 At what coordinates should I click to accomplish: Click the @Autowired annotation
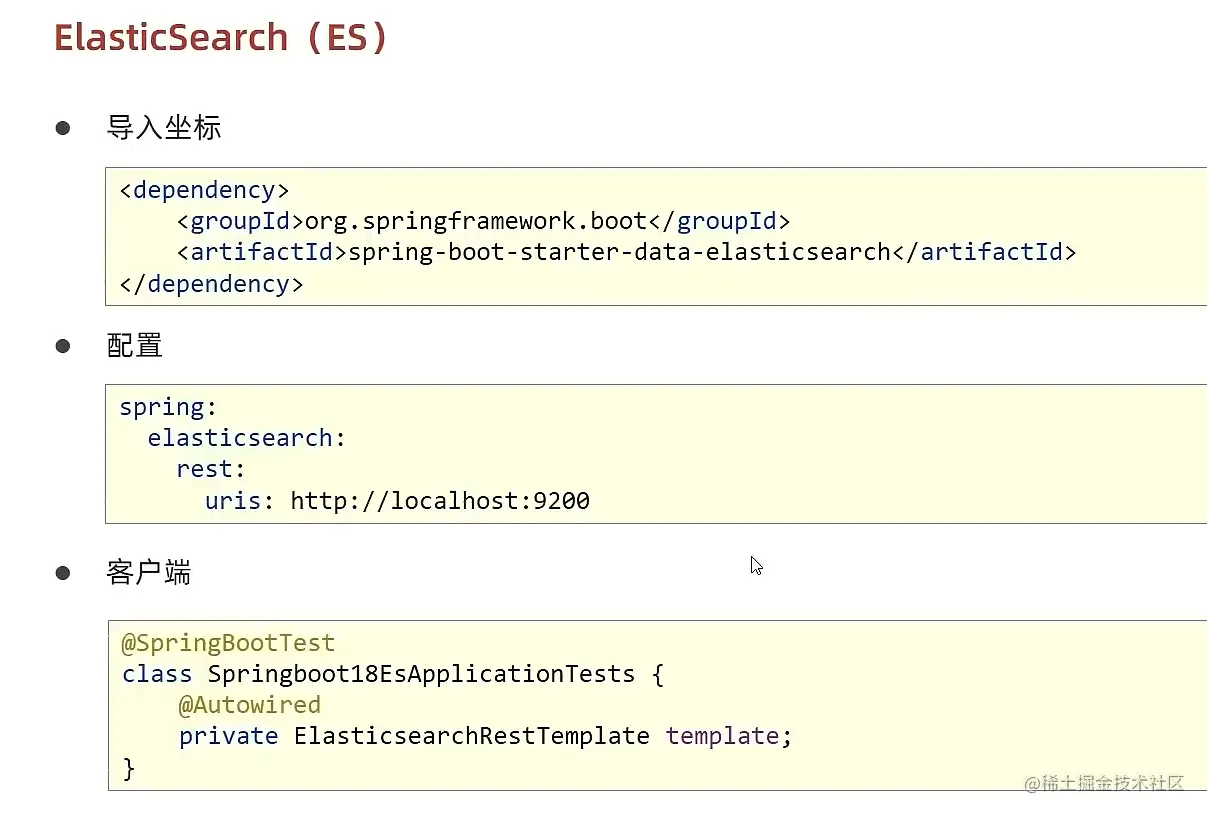click(249, 705)
